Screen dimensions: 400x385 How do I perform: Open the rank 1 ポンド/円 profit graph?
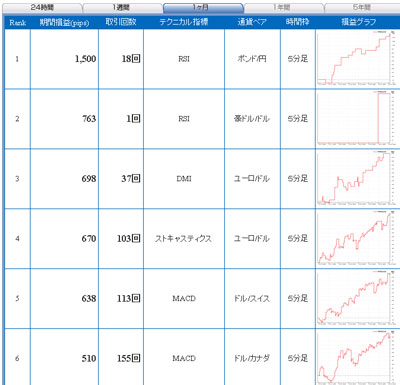click(x=357, y=59)
